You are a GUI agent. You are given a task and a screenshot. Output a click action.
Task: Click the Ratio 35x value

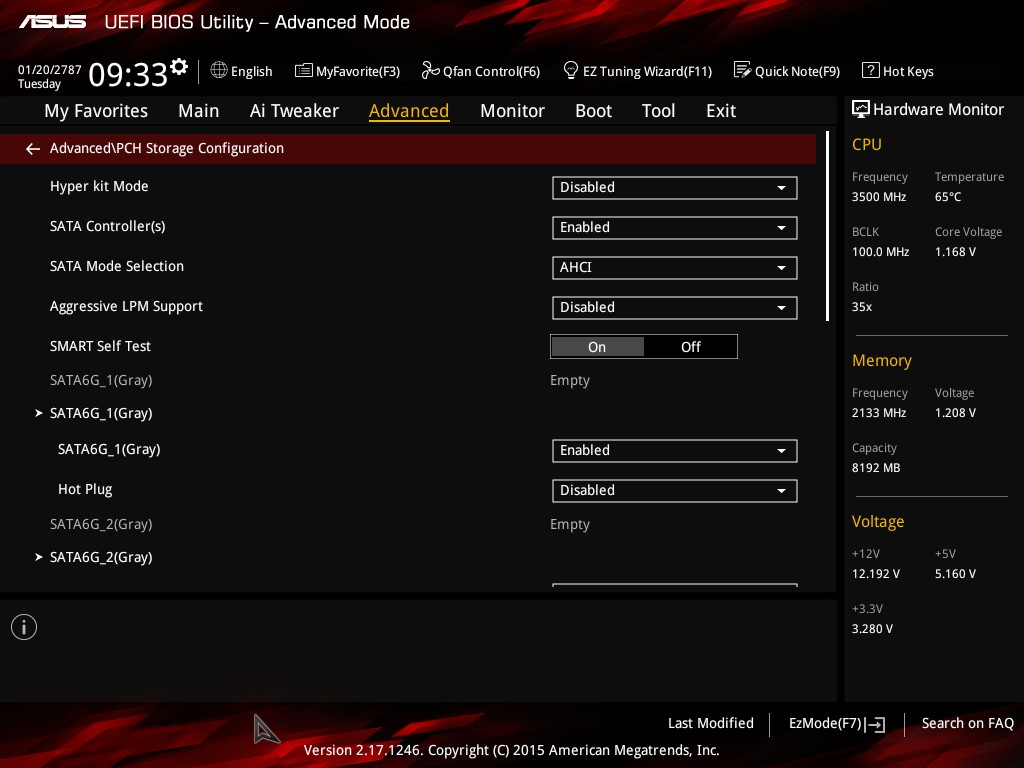coord(861,307)
